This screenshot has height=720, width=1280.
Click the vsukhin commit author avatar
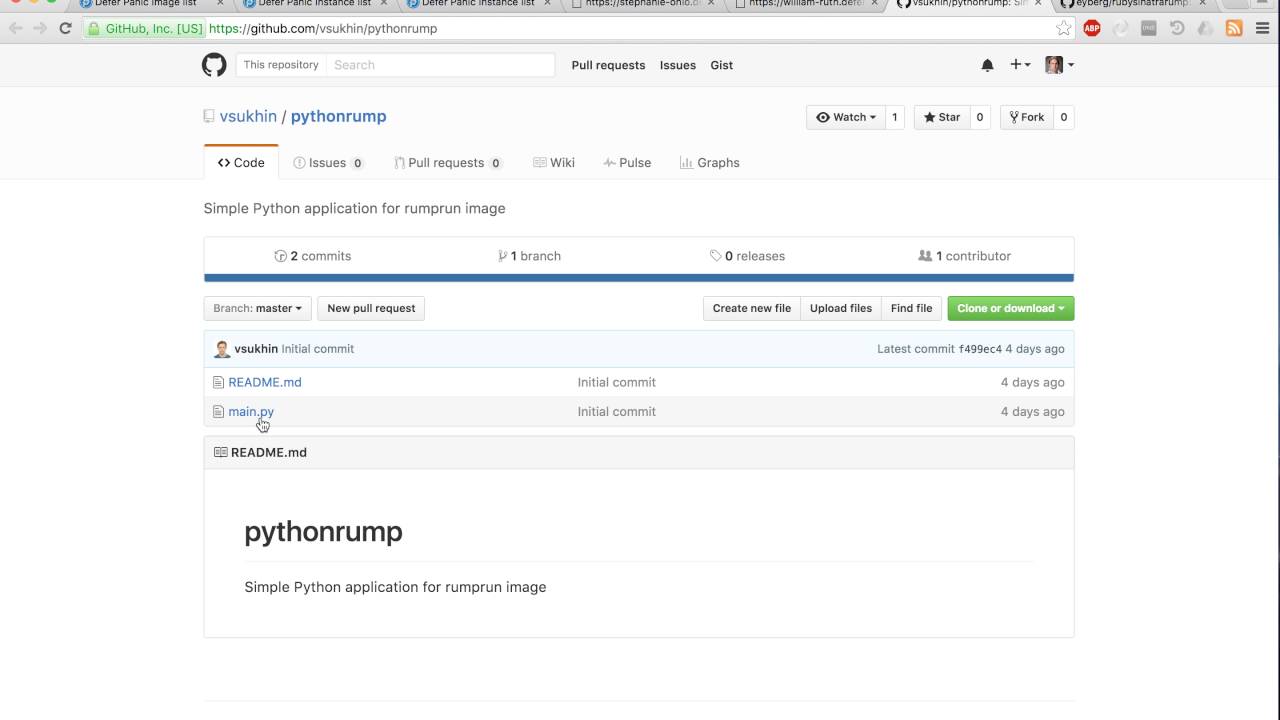222,349
